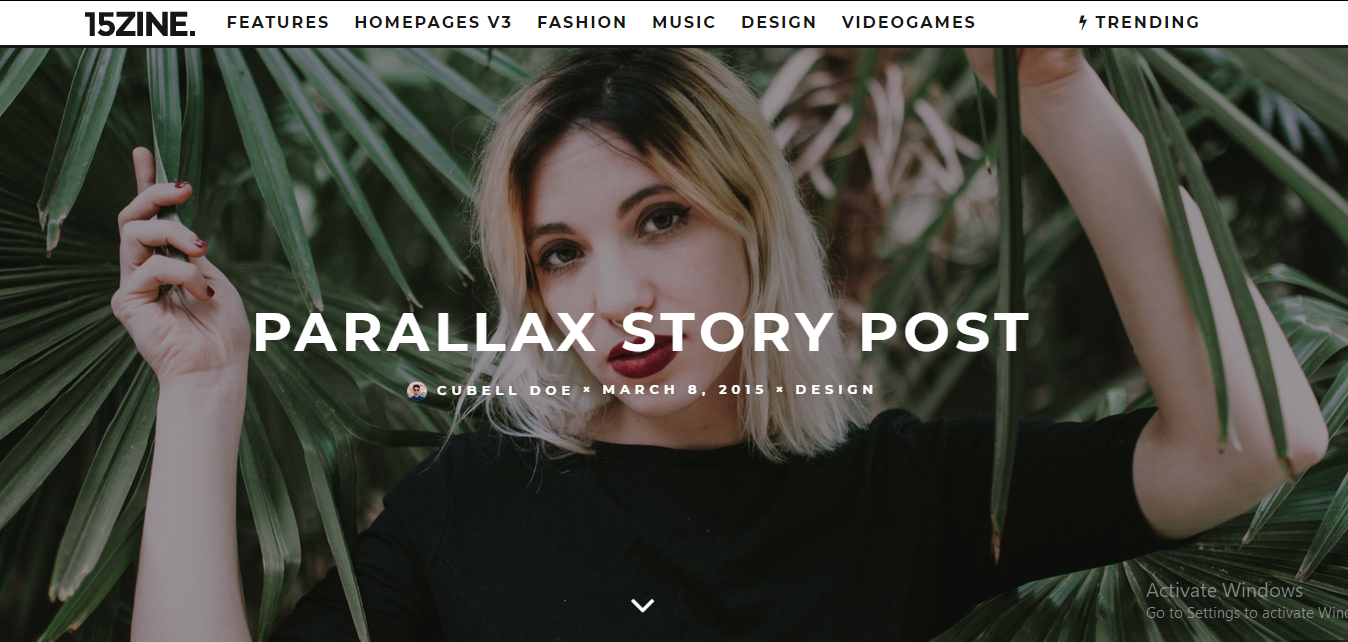Click the Activate Windows watermark text
Viewport: 1348px width, 642px height.
point(1224,590)
